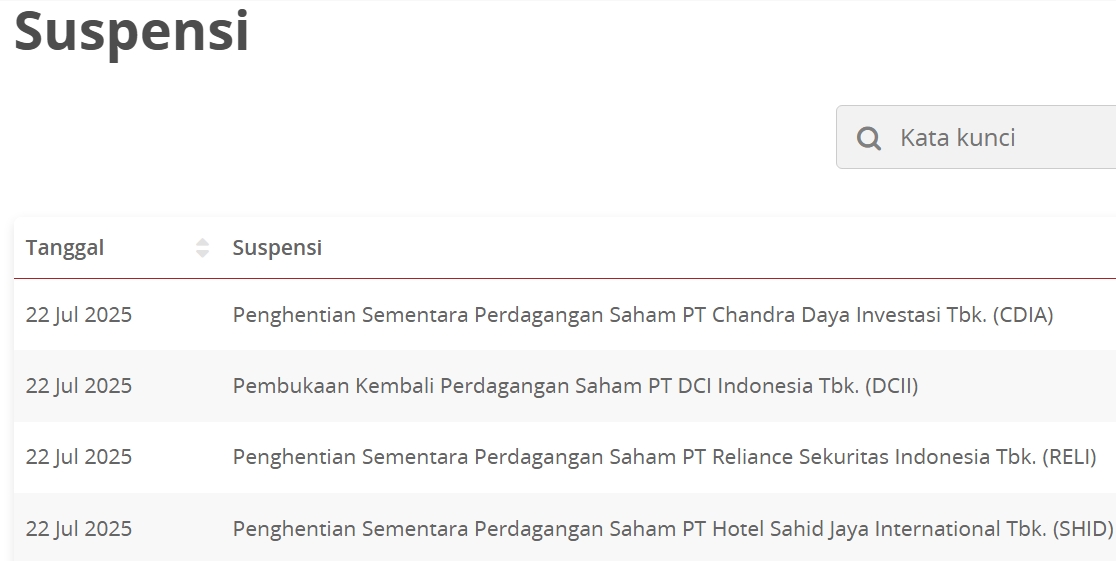This screenshot has width=1116, height=561.
Task: Select date cell of the SHID row
Action: point(79,529)
